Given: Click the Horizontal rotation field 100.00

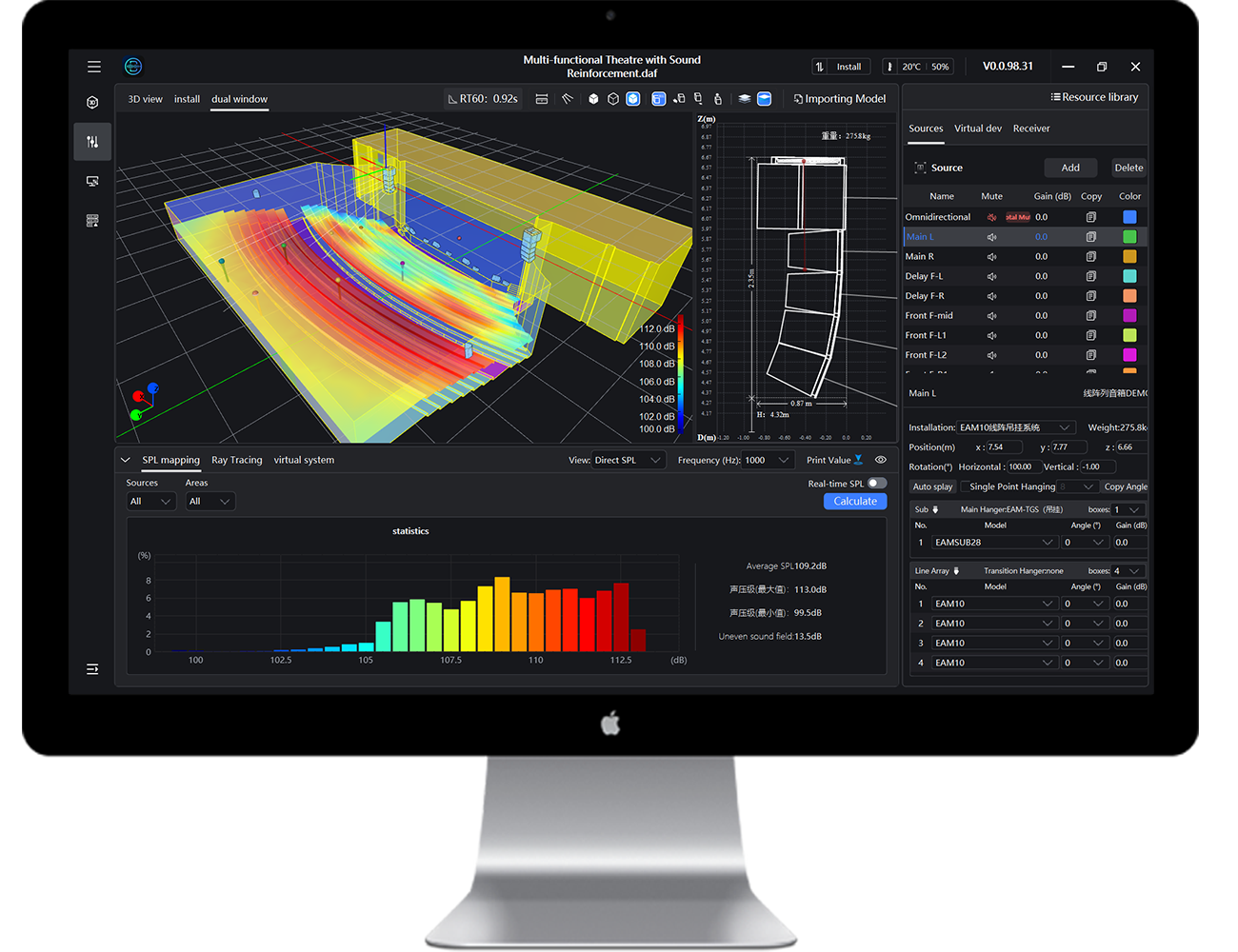Looking at the screenshot, I should (1024, 467).
